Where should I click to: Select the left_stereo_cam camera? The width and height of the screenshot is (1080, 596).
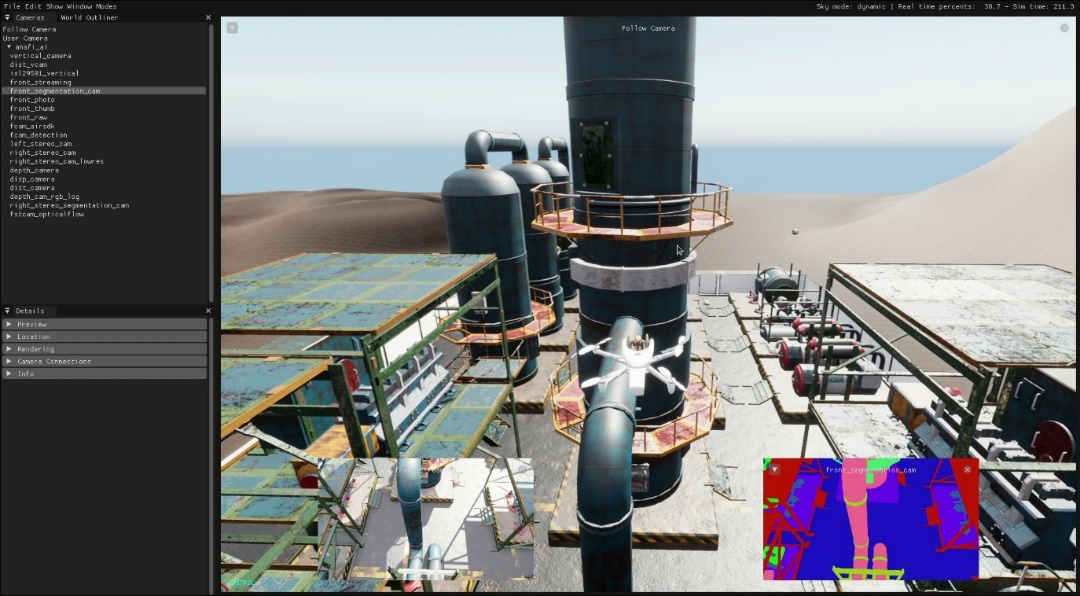pyautogui.click(x=36, y=143)
